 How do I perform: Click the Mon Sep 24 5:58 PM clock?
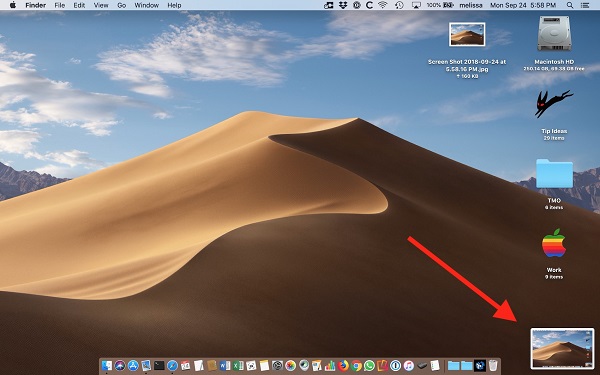tap(523, 5)
